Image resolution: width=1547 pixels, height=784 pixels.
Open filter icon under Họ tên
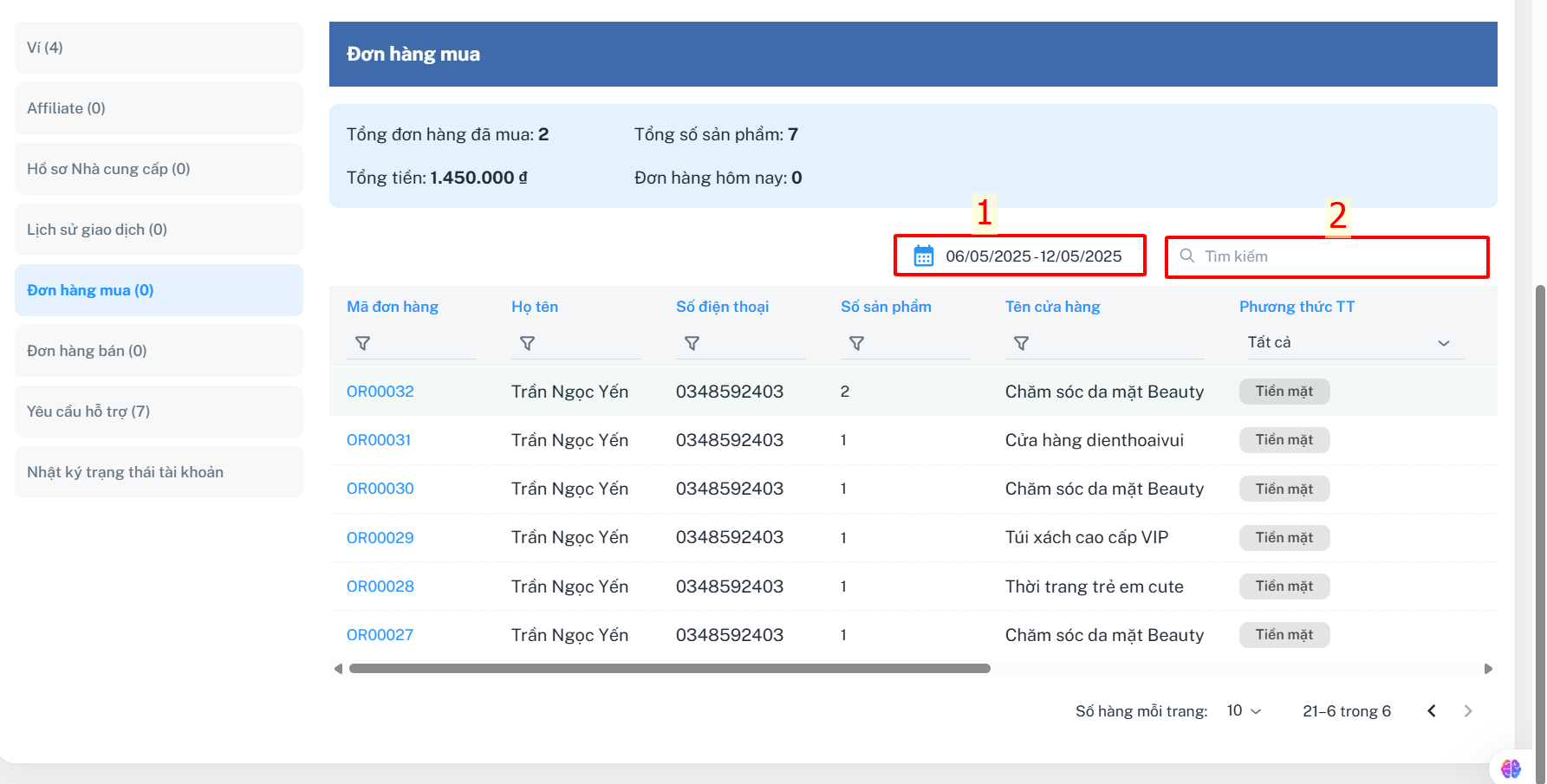click(x=528, y=344)
